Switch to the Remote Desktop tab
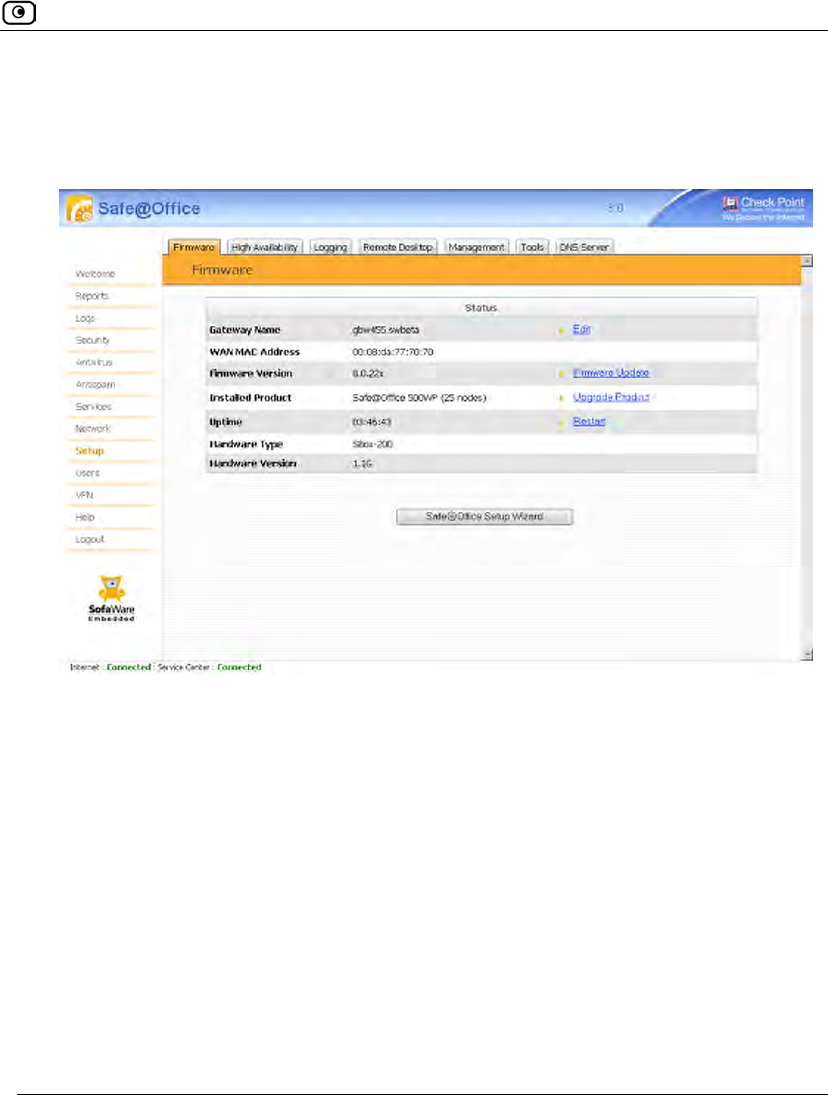 398,247
